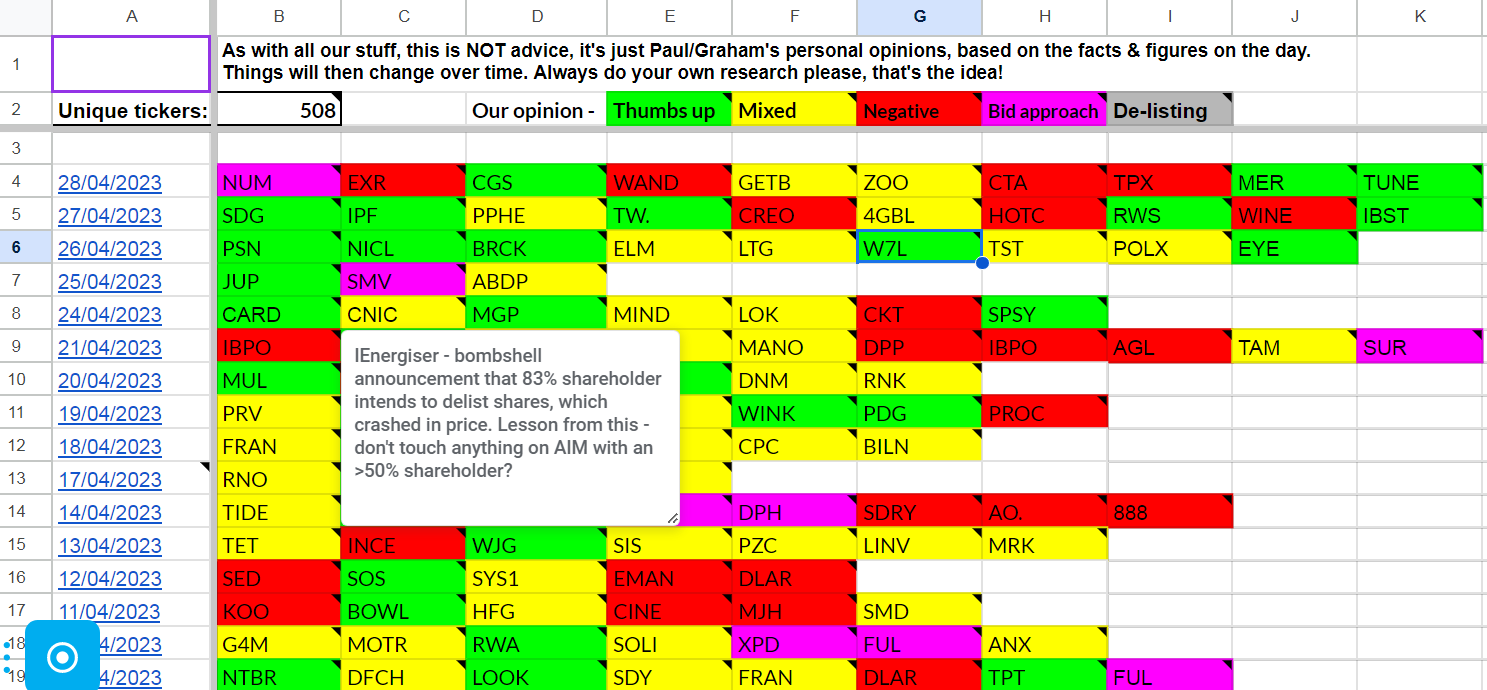Image resolution: width=1487 pixels, height=690 pixels.
Task: Click the SMV ticker cell
Action: tap(404, 281)
